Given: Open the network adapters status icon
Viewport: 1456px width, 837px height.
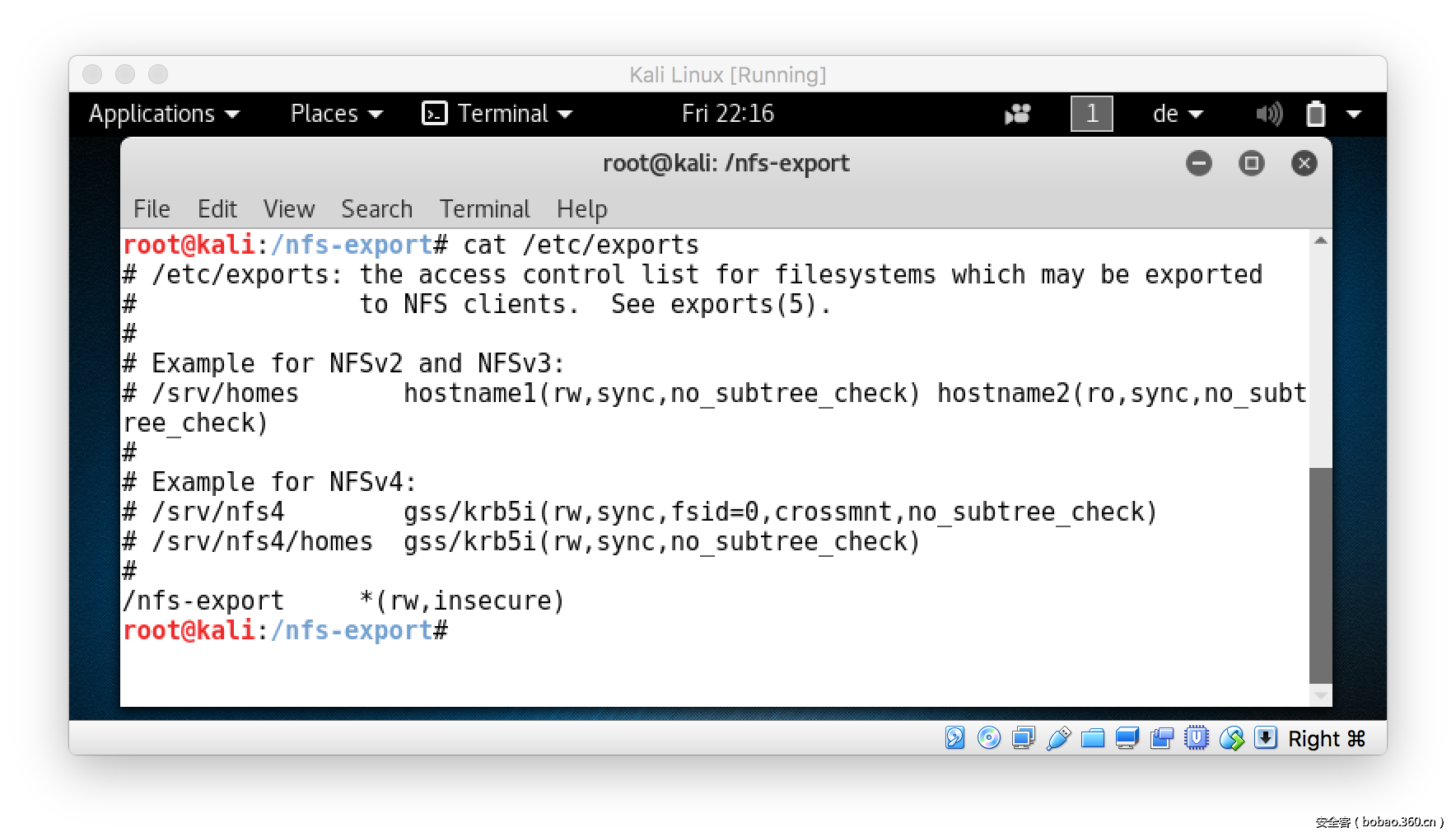Looking at the screenshot, I should 1024,737.
